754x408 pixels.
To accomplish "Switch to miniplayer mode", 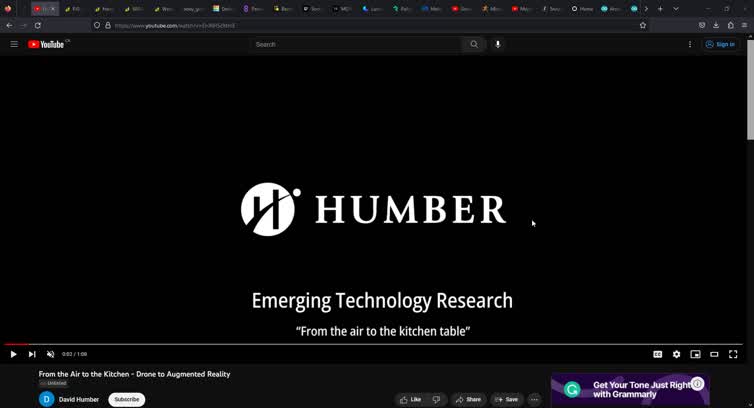I will click(695, 354).
